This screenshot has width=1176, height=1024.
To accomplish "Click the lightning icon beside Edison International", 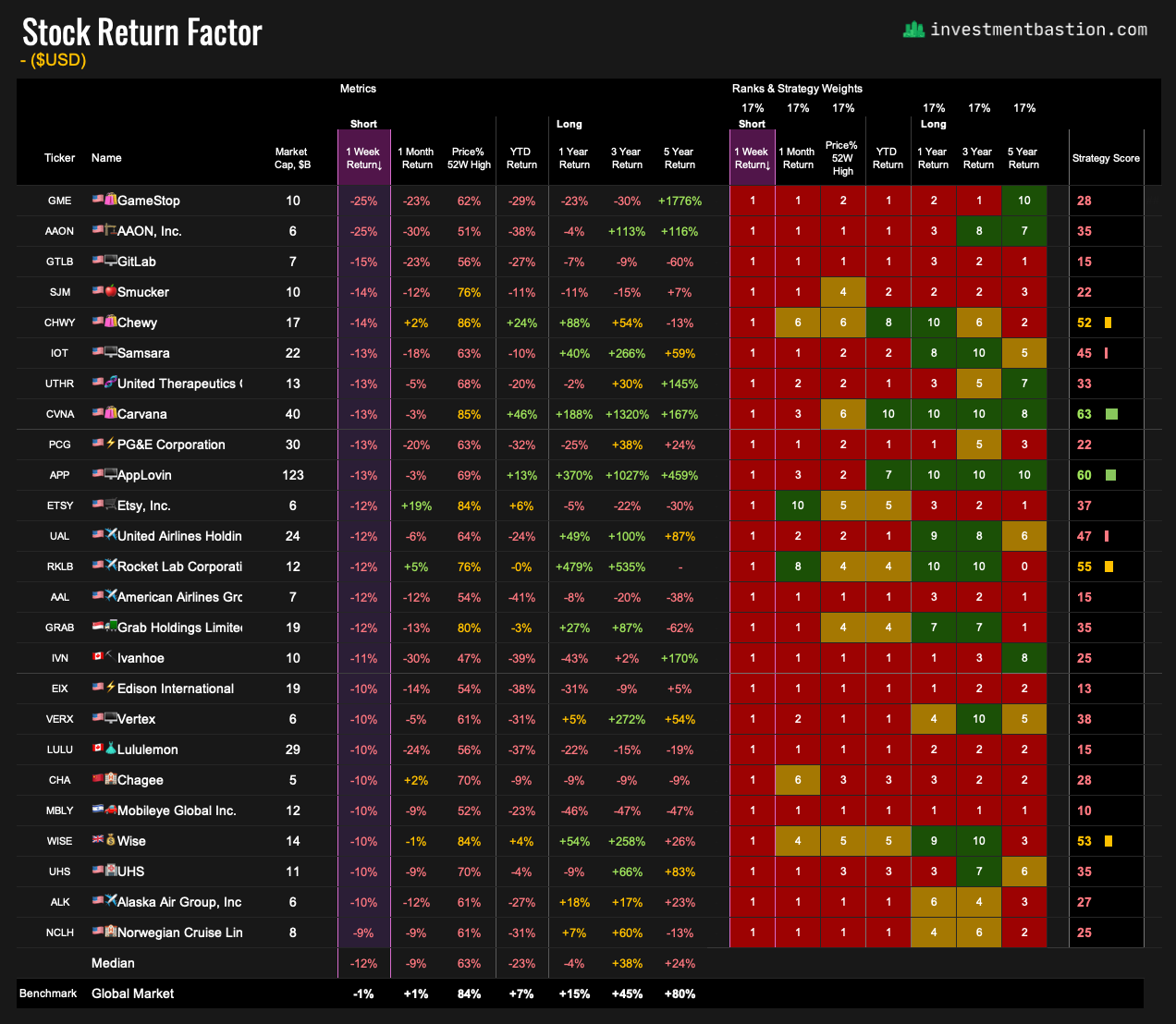I will 111,688.
